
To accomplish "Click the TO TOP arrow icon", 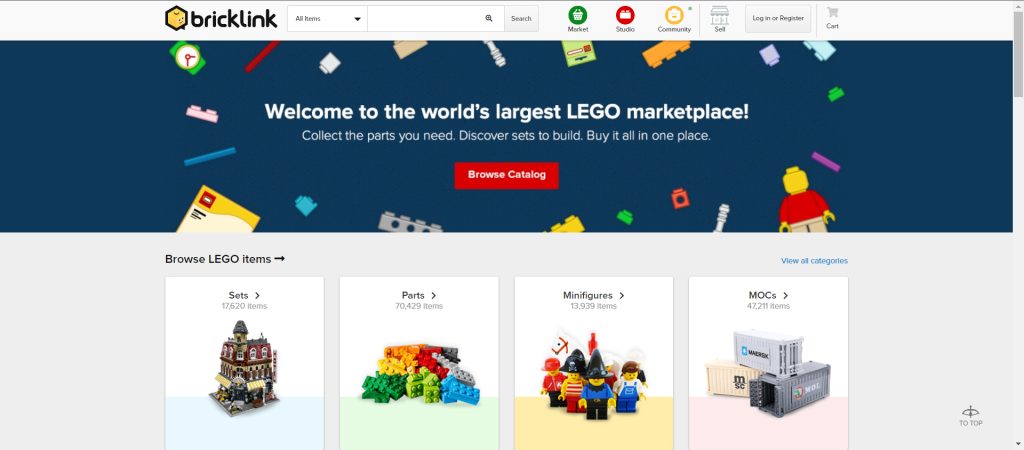I will pyautogui.click(x=970, y=411).
